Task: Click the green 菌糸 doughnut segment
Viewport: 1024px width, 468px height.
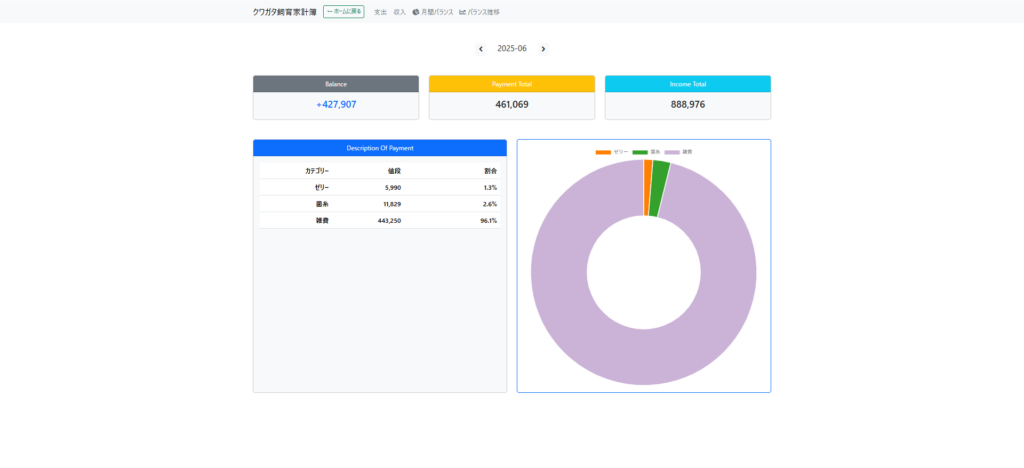Action: (660, 189)
